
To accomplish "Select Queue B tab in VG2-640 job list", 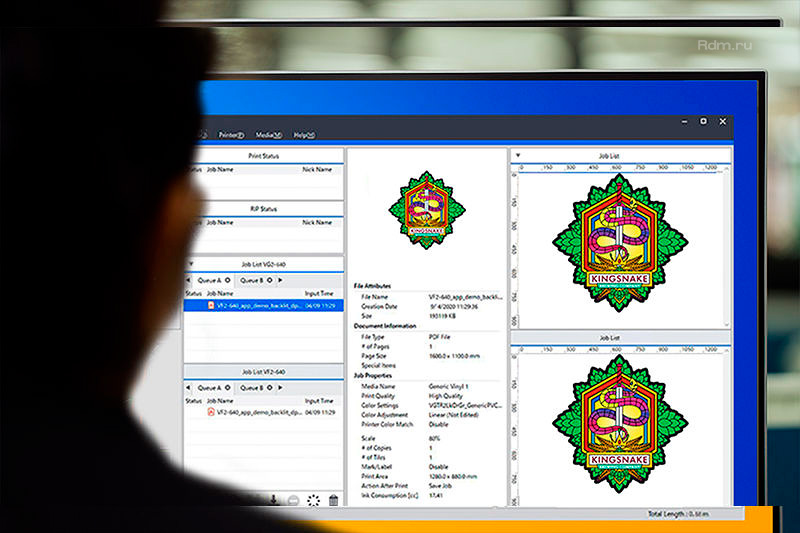I will tap(252, 281).
